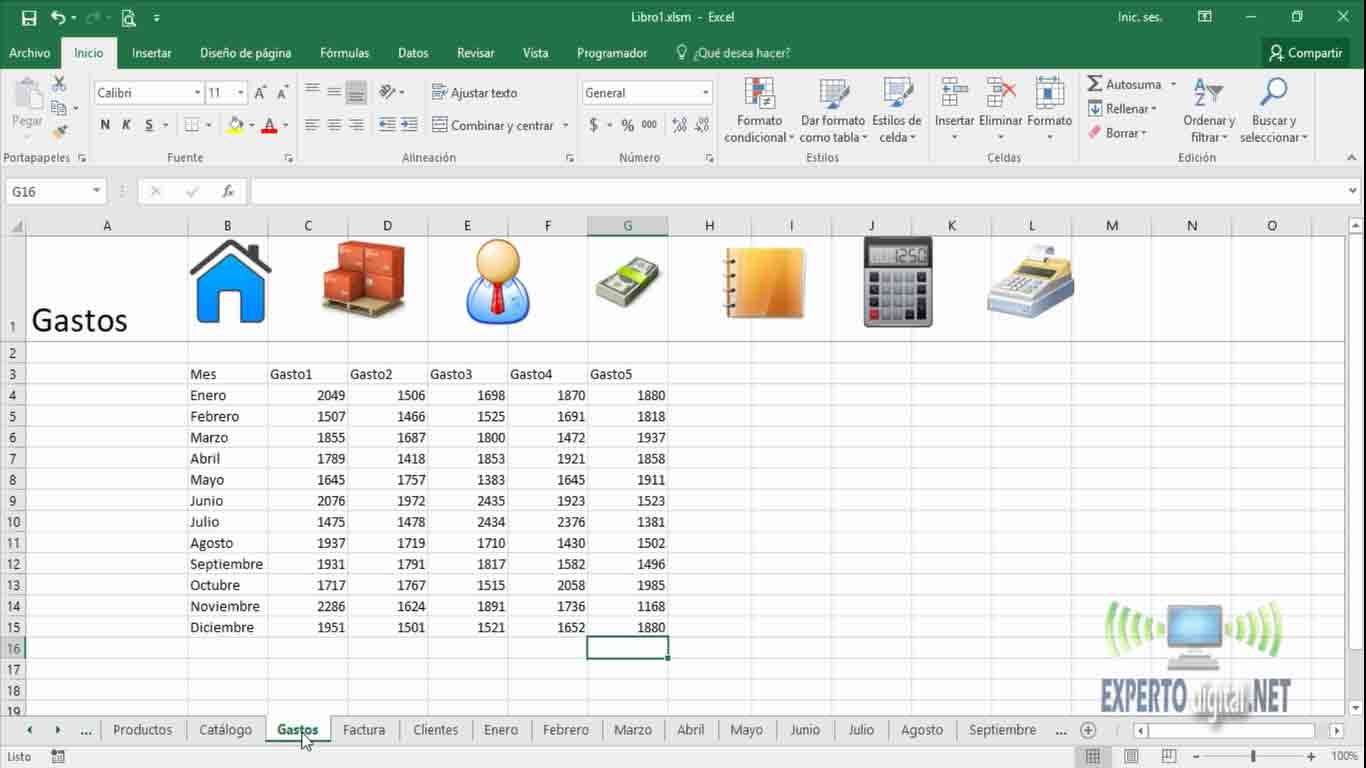
Task: Toggle italic (K) formatting
Action: click(x=127, y=125)
